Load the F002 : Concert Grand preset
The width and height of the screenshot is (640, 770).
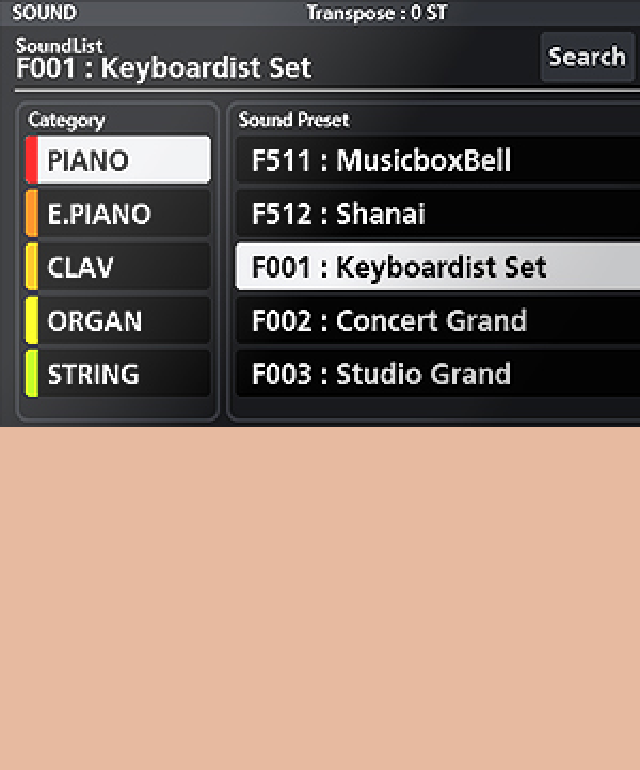pyautogui.click(x=438, y=321)
